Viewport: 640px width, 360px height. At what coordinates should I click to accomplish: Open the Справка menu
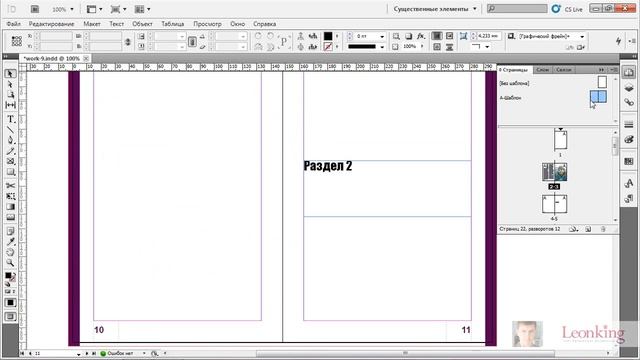point(264,24)
